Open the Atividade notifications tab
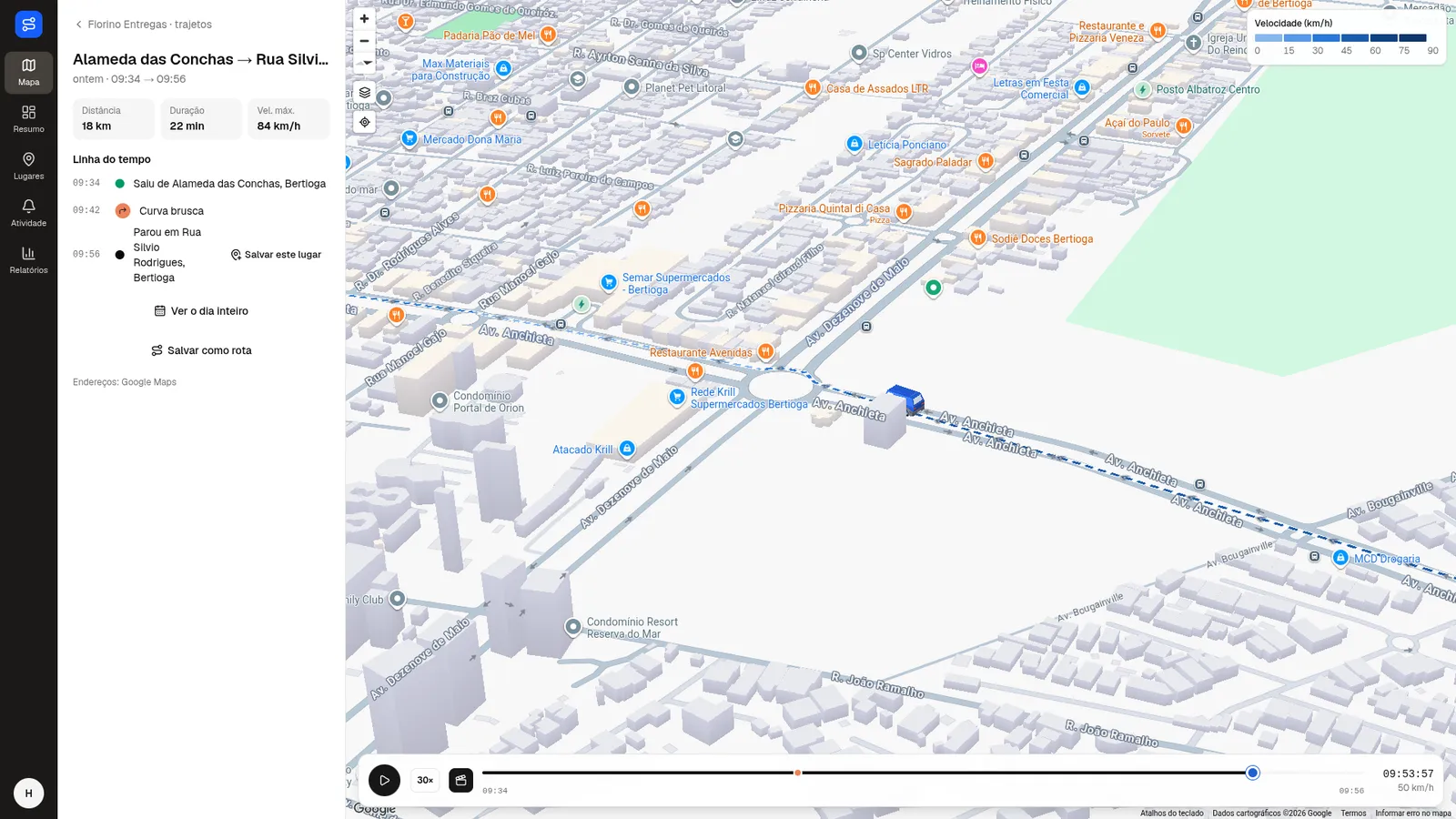 (28, 213)
